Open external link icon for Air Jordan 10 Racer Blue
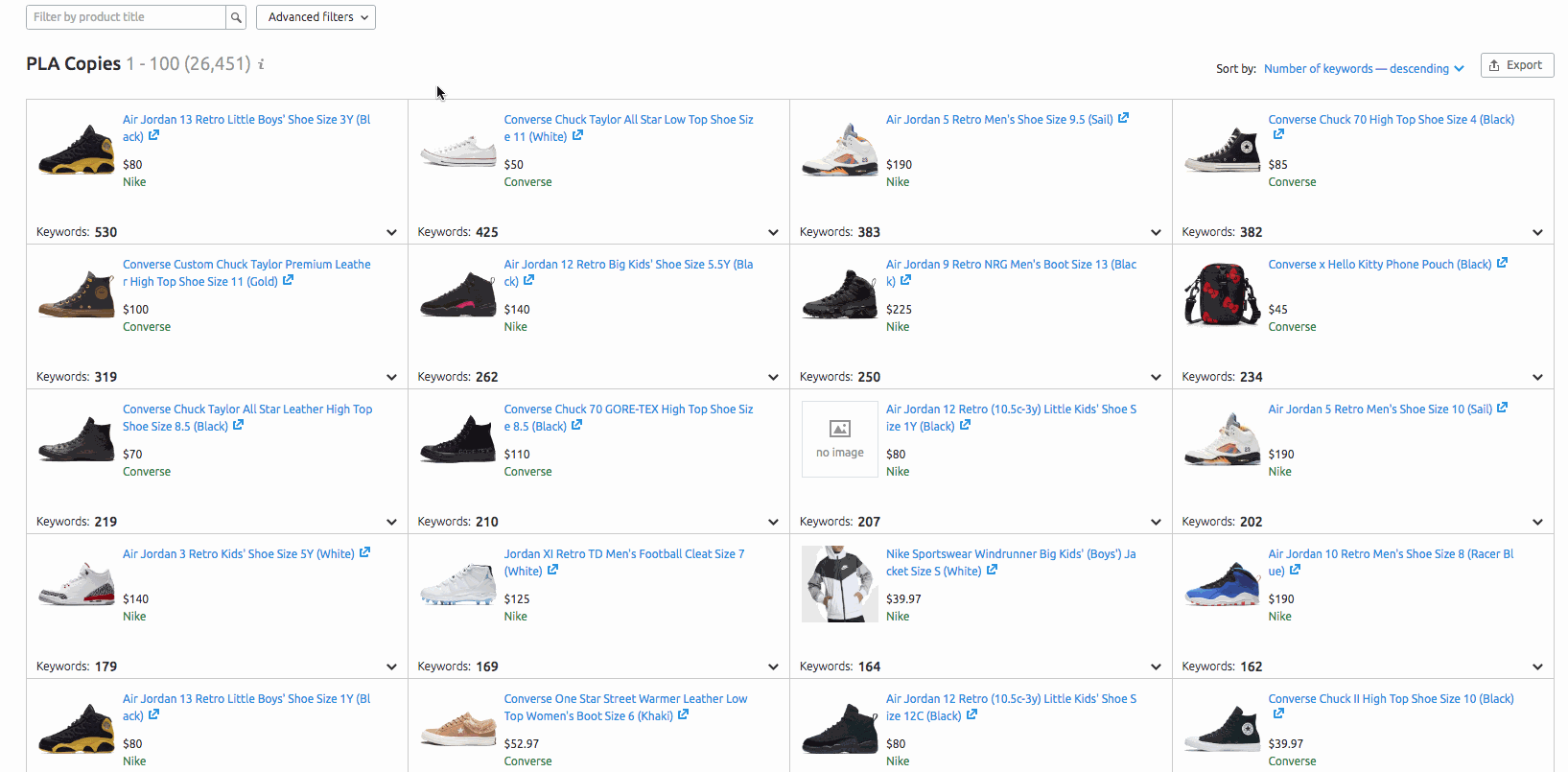The width and height of the screenshot is (1568, 772). point(1295,570)
